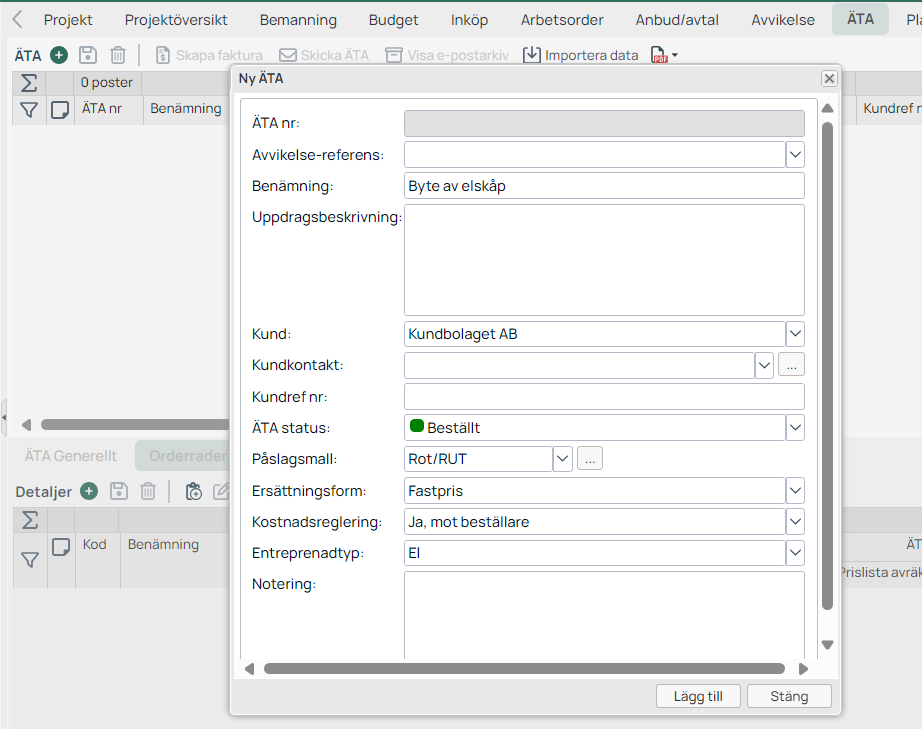Switch to Bemanning tab
Image resolution: width=922 pixels, height=729 pixels.
298,20
